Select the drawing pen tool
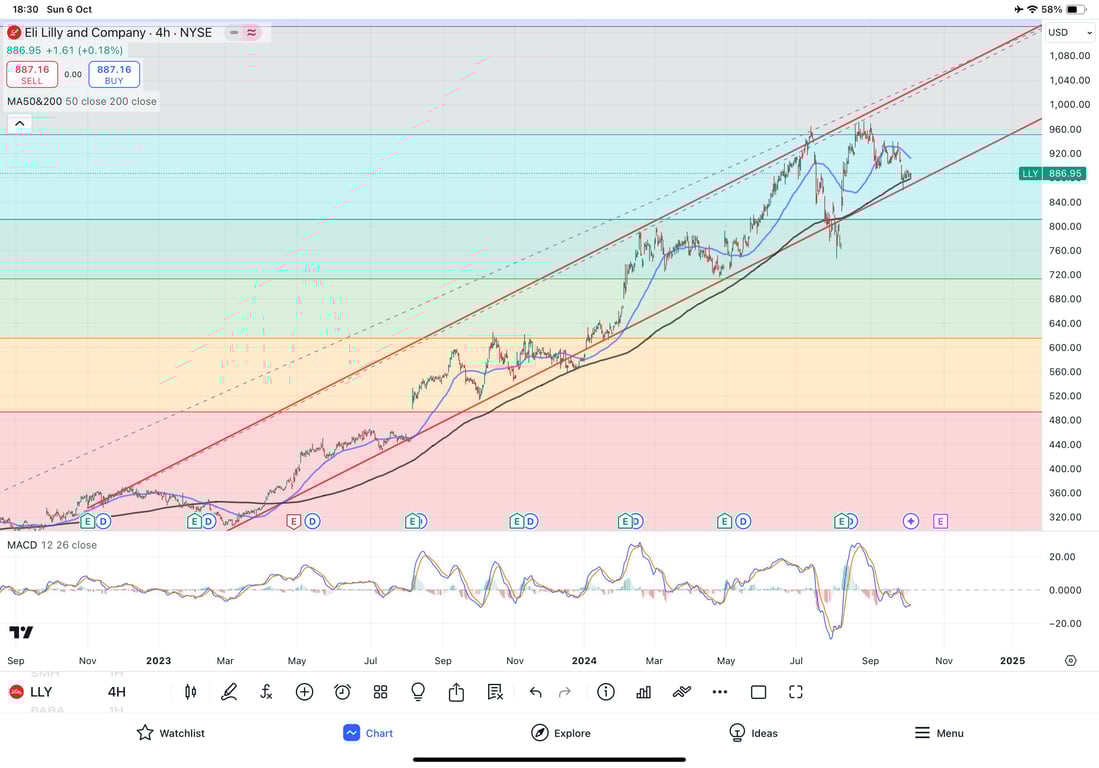 (x=228, y=692)
